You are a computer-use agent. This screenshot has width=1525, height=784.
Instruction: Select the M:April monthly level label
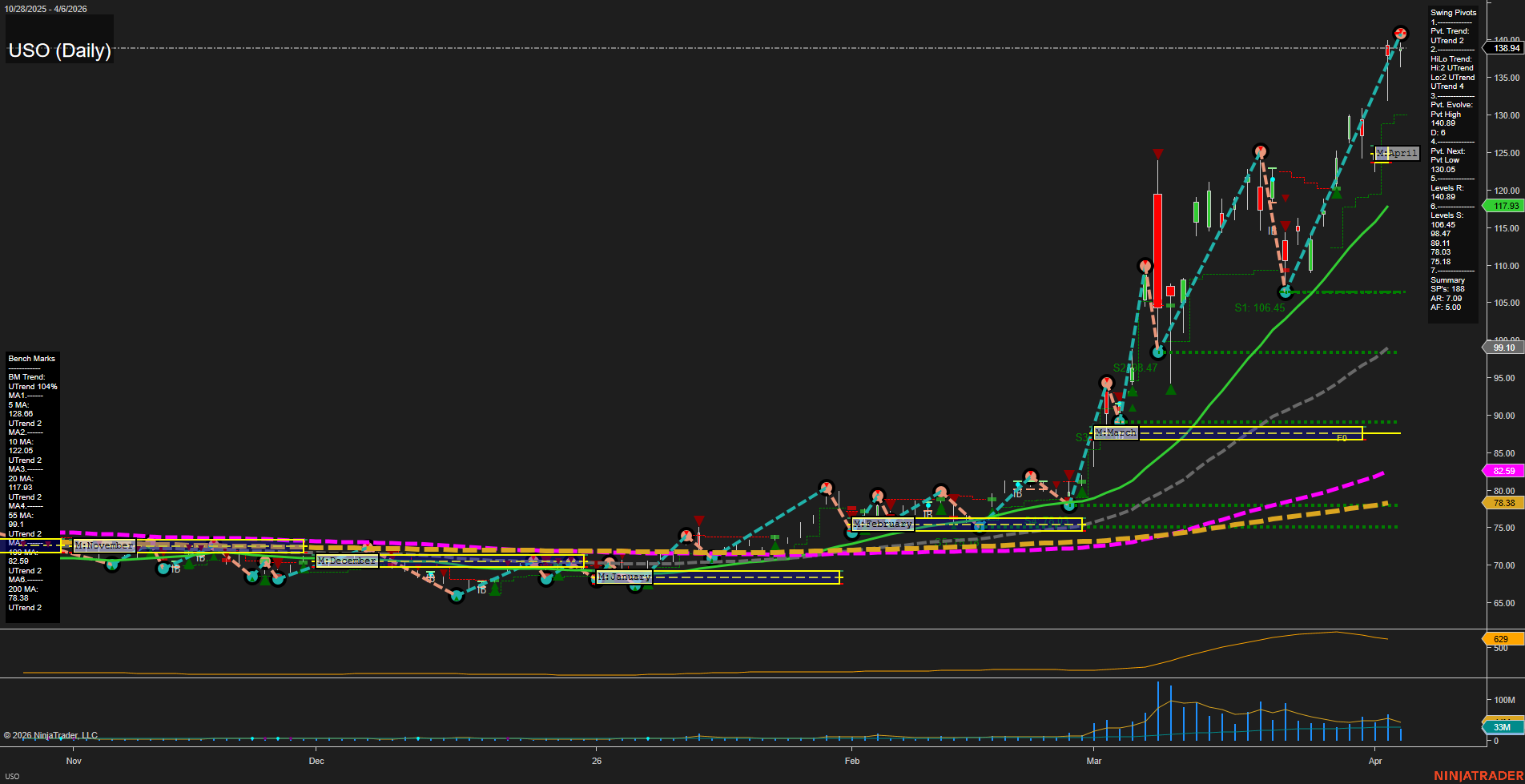click(x=1397, y=153)
